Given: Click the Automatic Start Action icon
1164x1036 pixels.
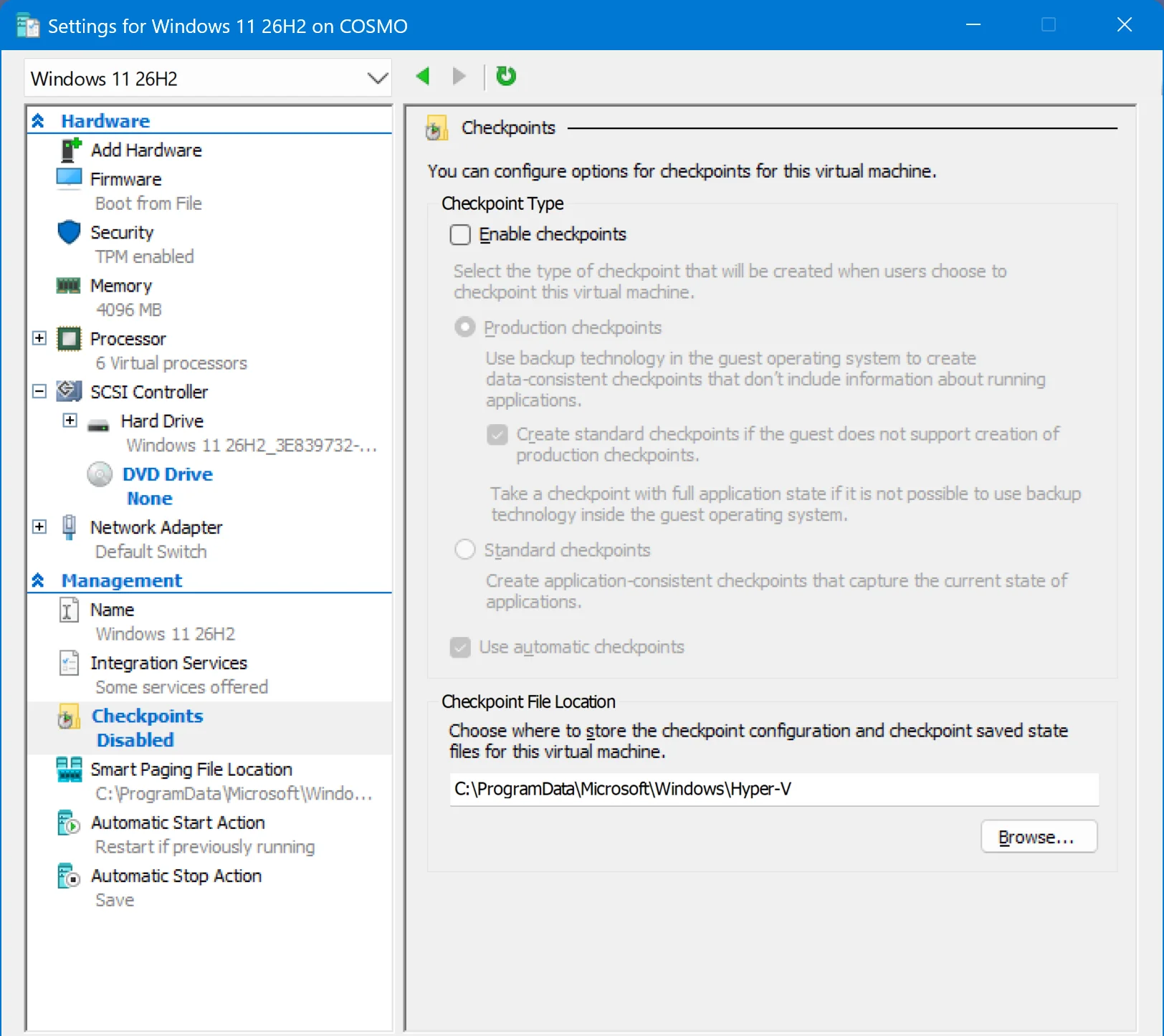Looking at the screenshot, I should (x=69, y=822).
